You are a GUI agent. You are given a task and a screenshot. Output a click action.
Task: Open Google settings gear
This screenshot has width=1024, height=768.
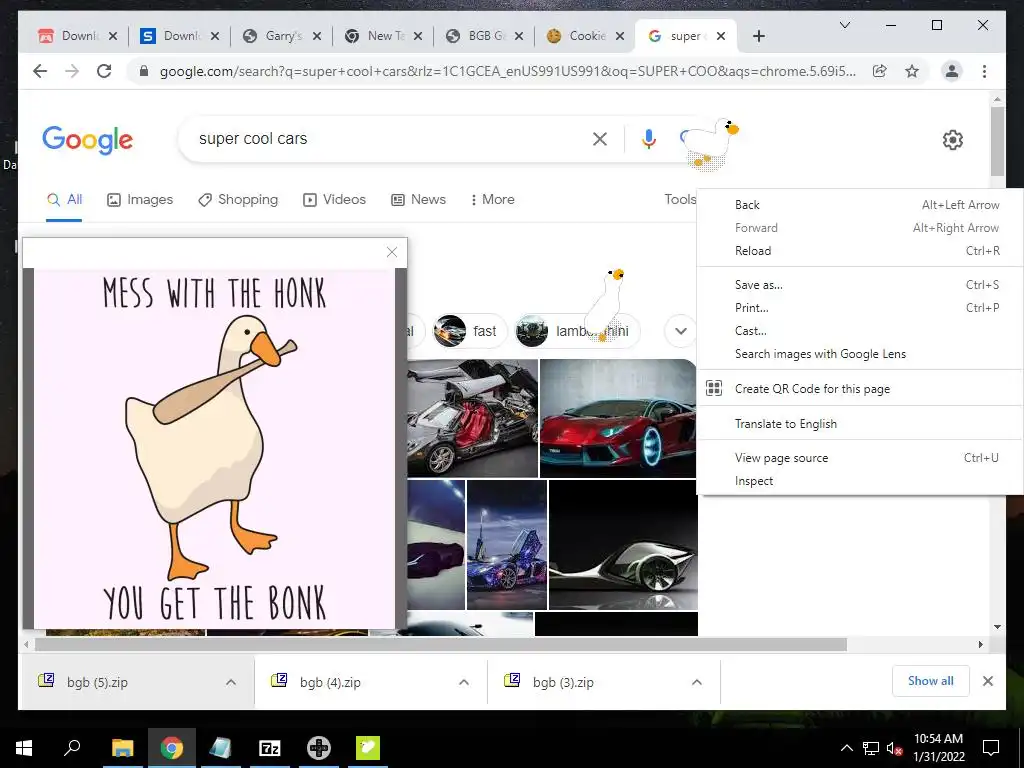[952, 140]
